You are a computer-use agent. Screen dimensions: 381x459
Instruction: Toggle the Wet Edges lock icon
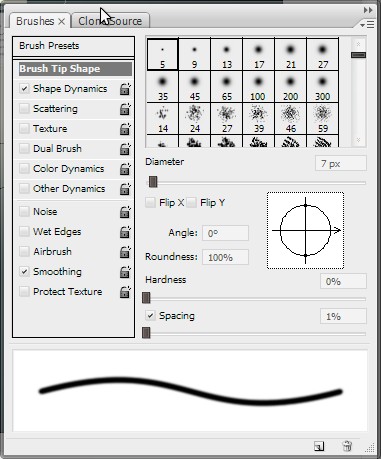pos(125,232)
